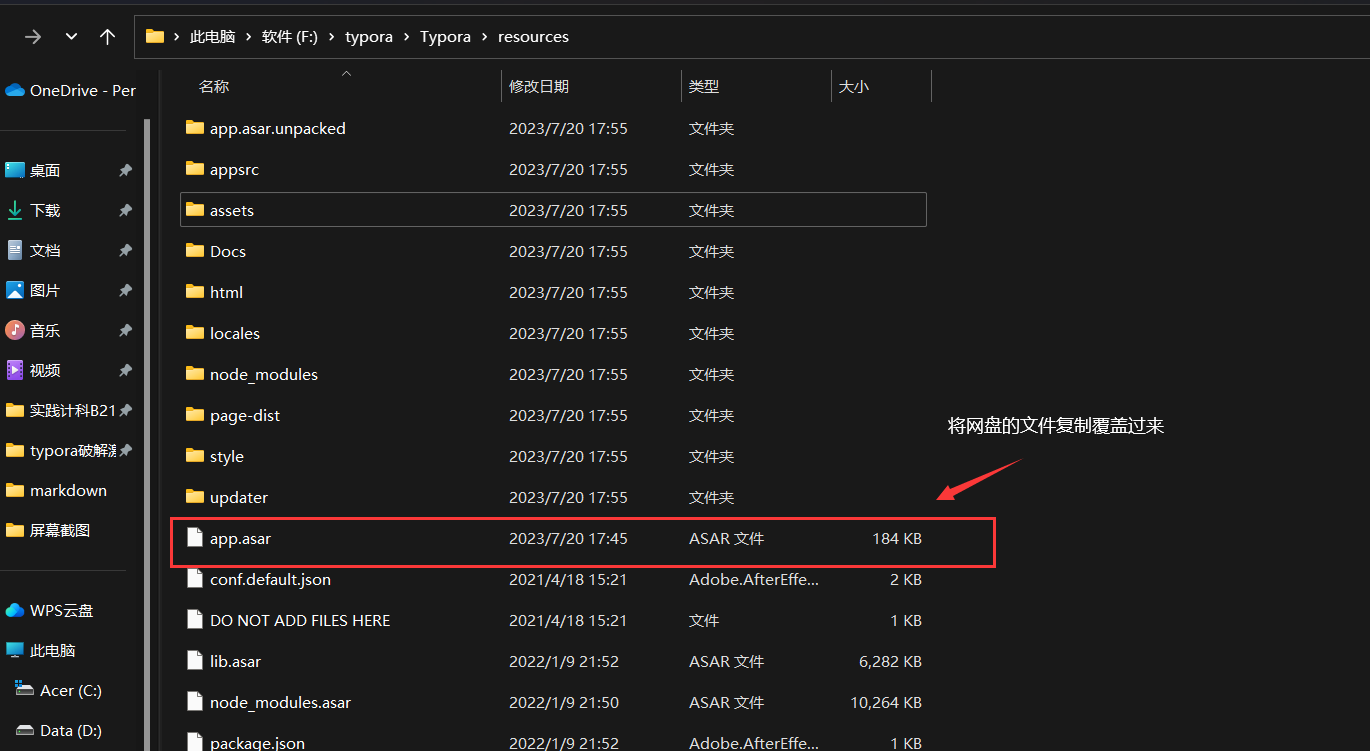Click the pin icon beside 视频
The width and height of the screenshot is (1370, 751).
125,370
